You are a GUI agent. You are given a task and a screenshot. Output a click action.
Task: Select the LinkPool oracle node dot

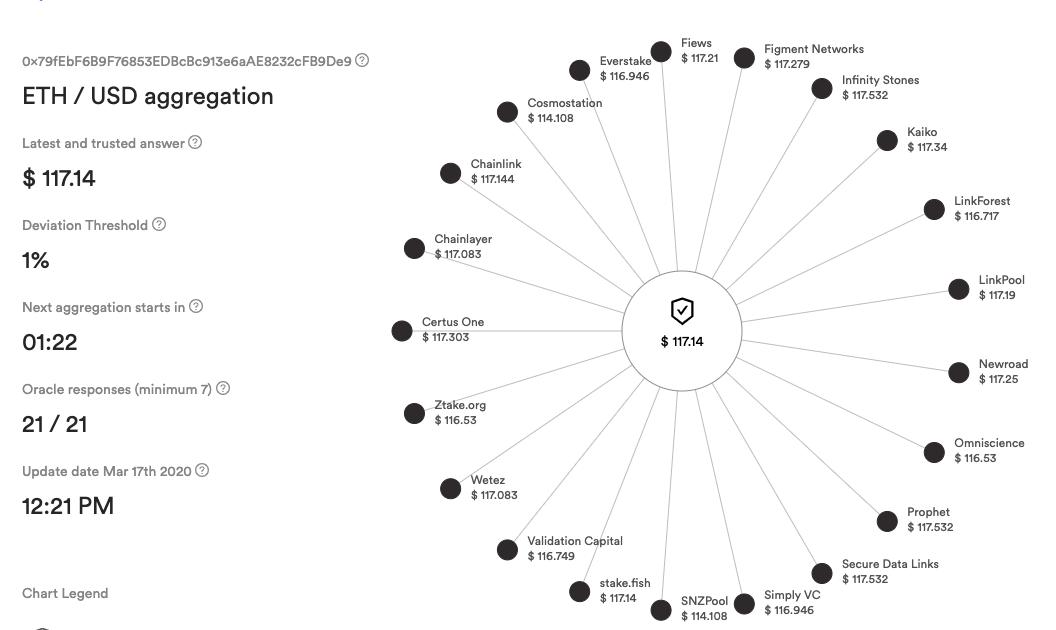(958, 288)
